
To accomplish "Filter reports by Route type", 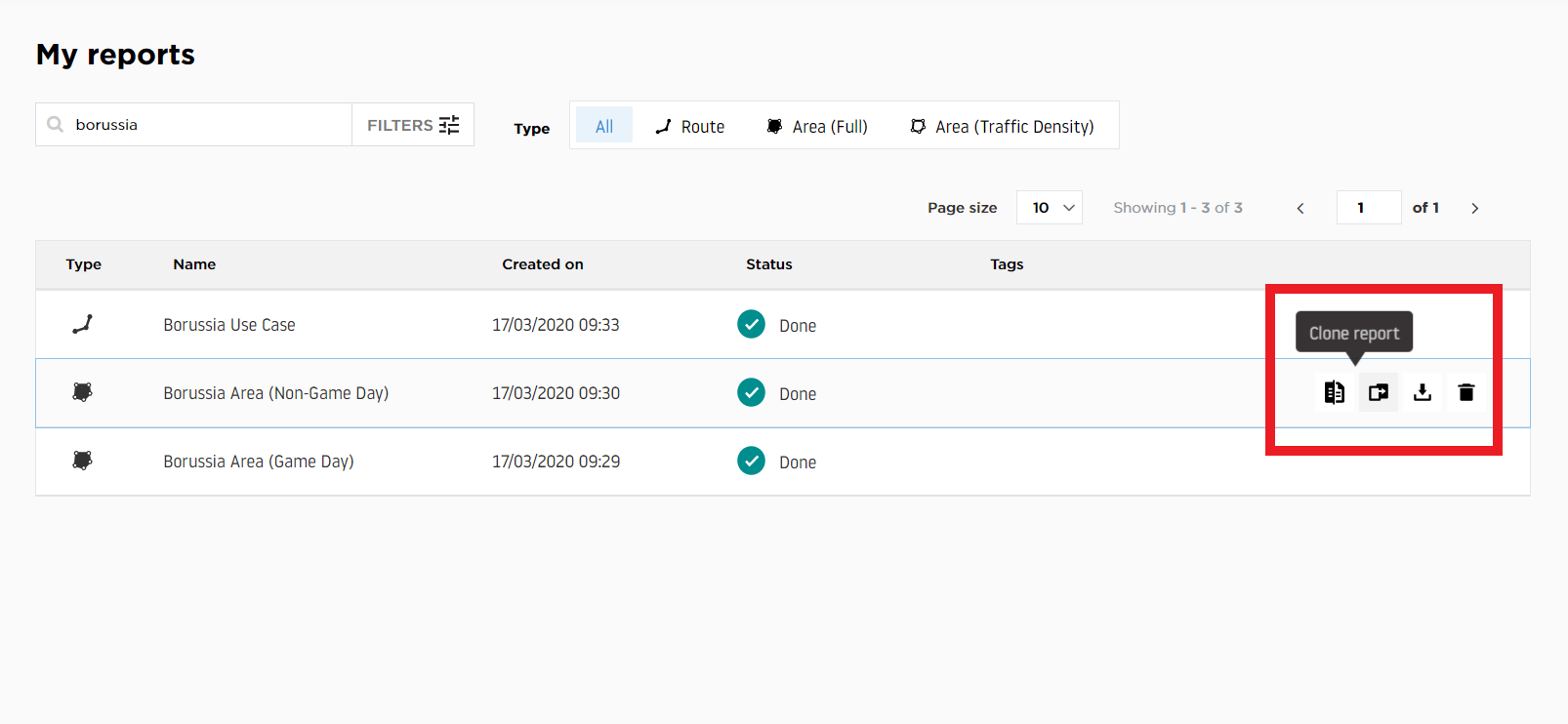I will click(x=690, y=126).
